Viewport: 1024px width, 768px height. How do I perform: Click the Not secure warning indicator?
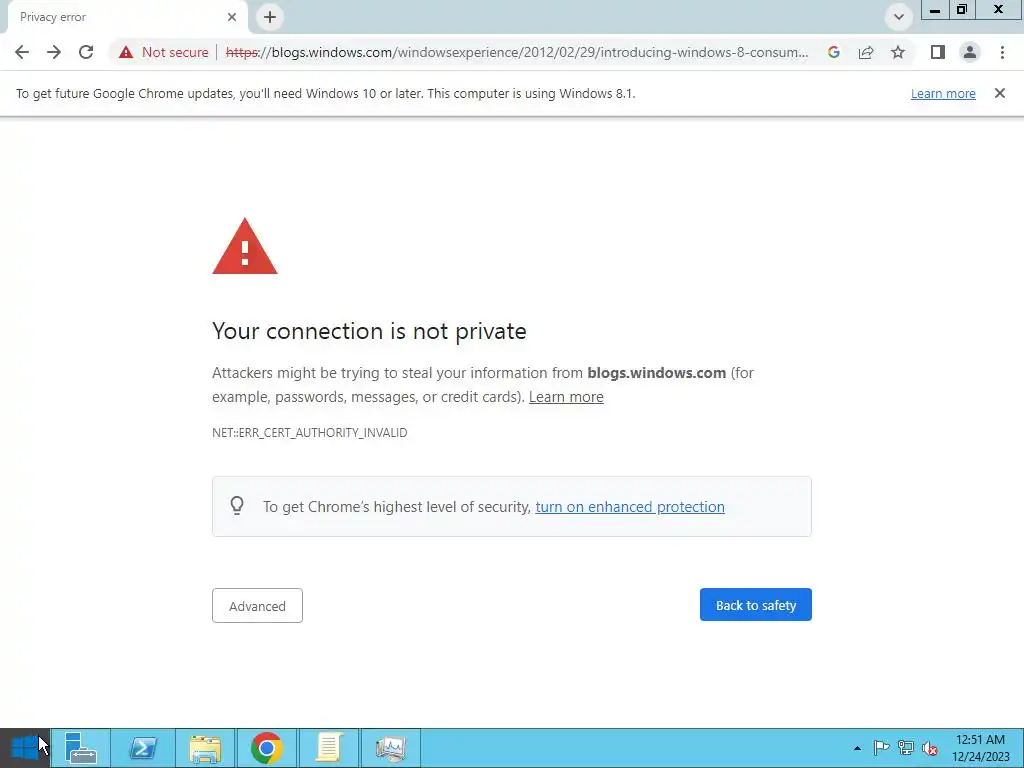point(163,52)
